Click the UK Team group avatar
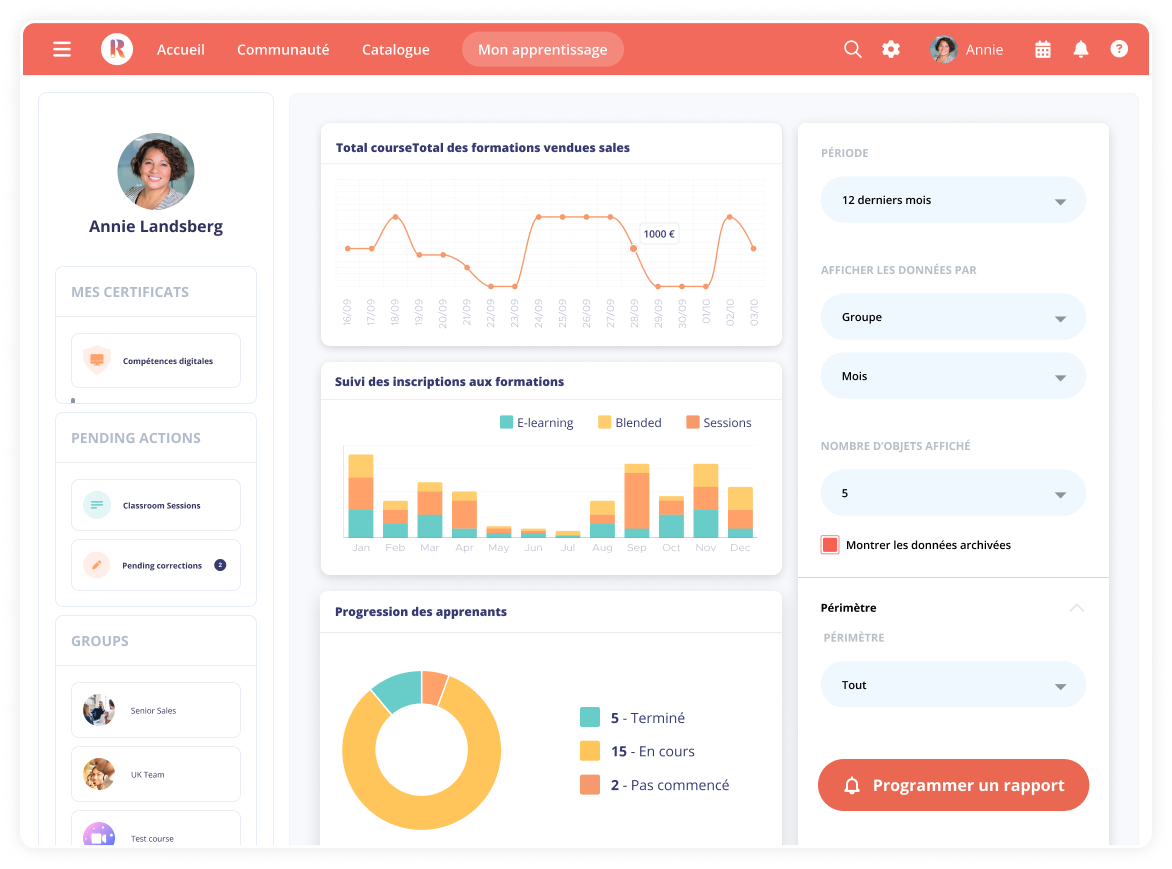The height and width of the screenshot is (869, 1172). (99, 774)
